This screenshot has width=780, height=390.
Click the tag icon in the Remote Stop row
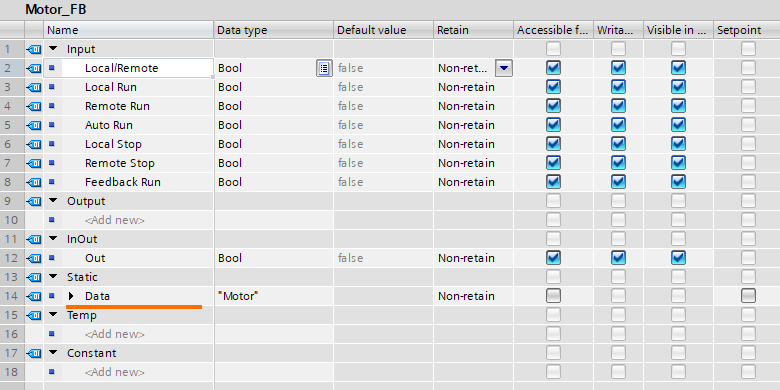(34, 163)
